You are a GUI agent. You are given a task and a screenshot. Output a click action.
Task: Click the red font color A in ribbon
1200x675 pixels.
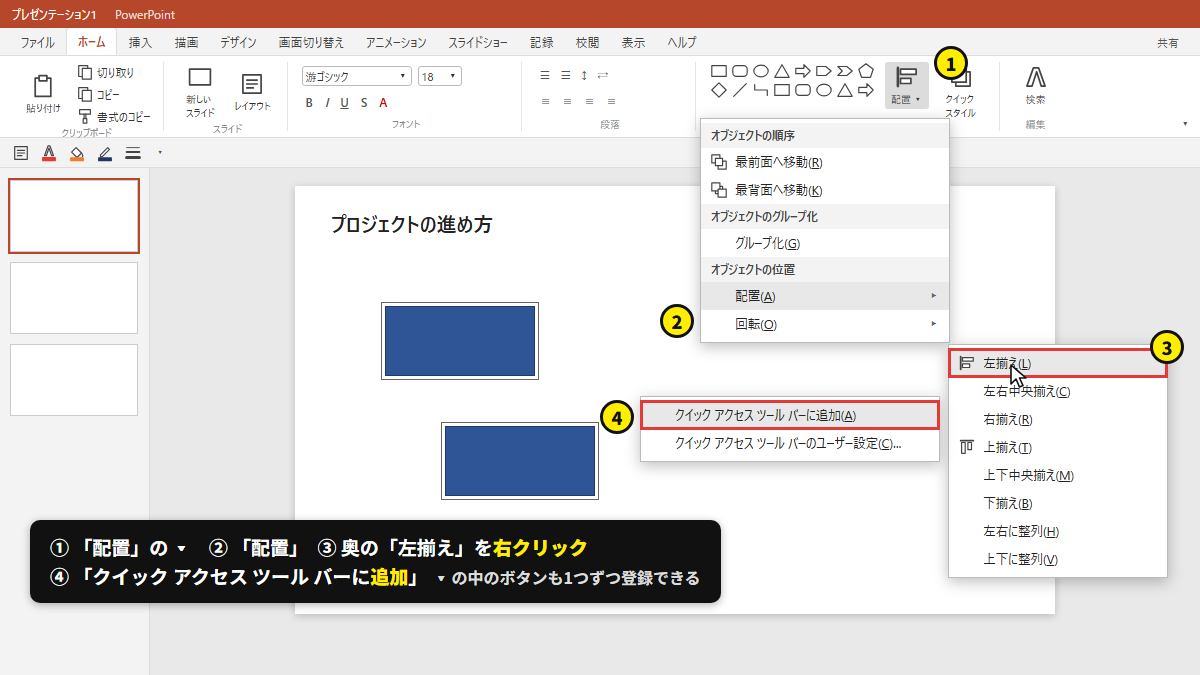coord(383,102)
